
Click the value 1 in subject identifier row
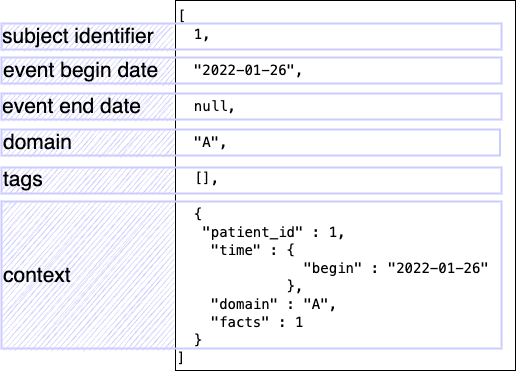click(198, 34)
